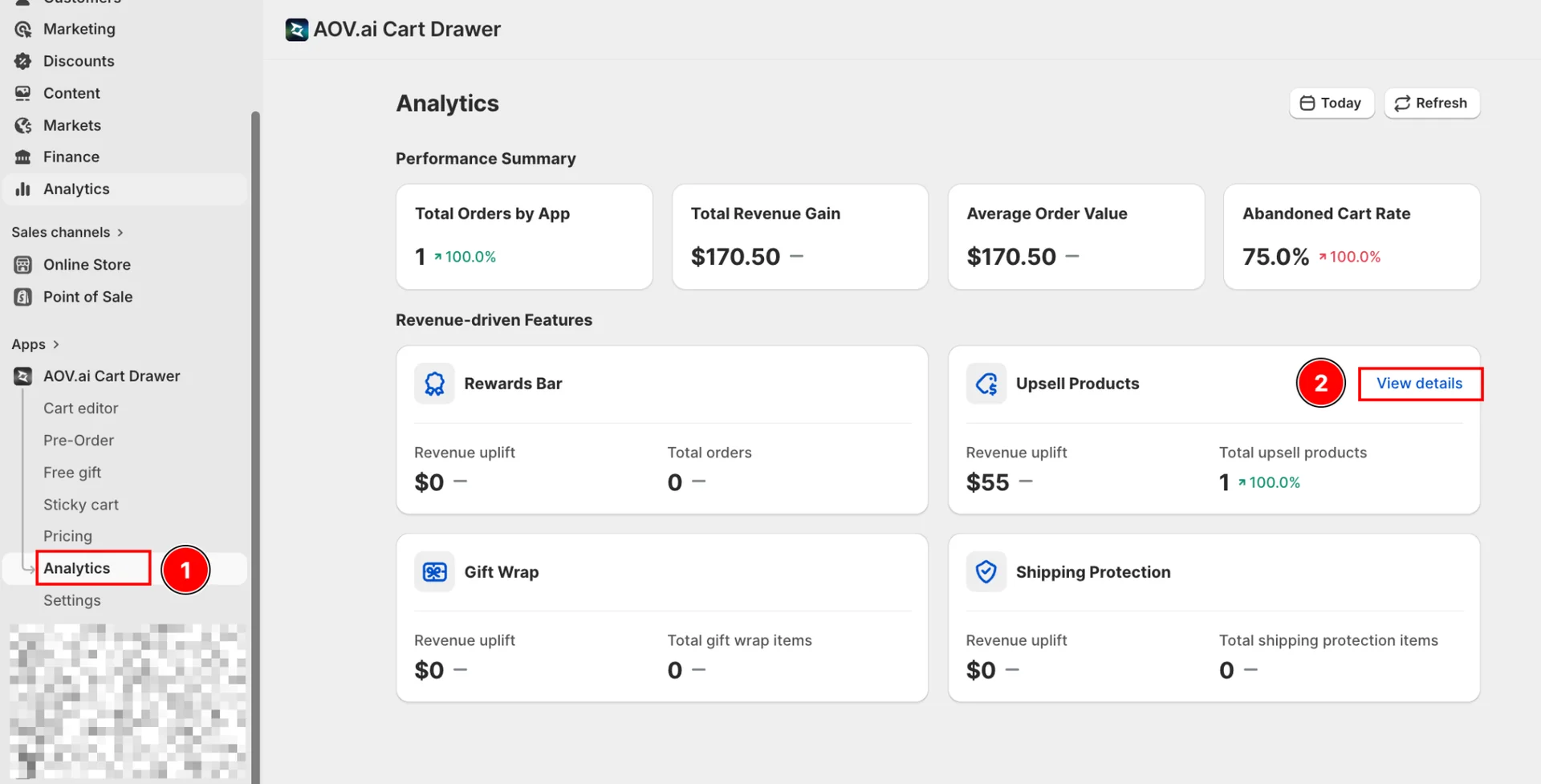Select the top-level Analytics menu item

(x=124, y=189)
